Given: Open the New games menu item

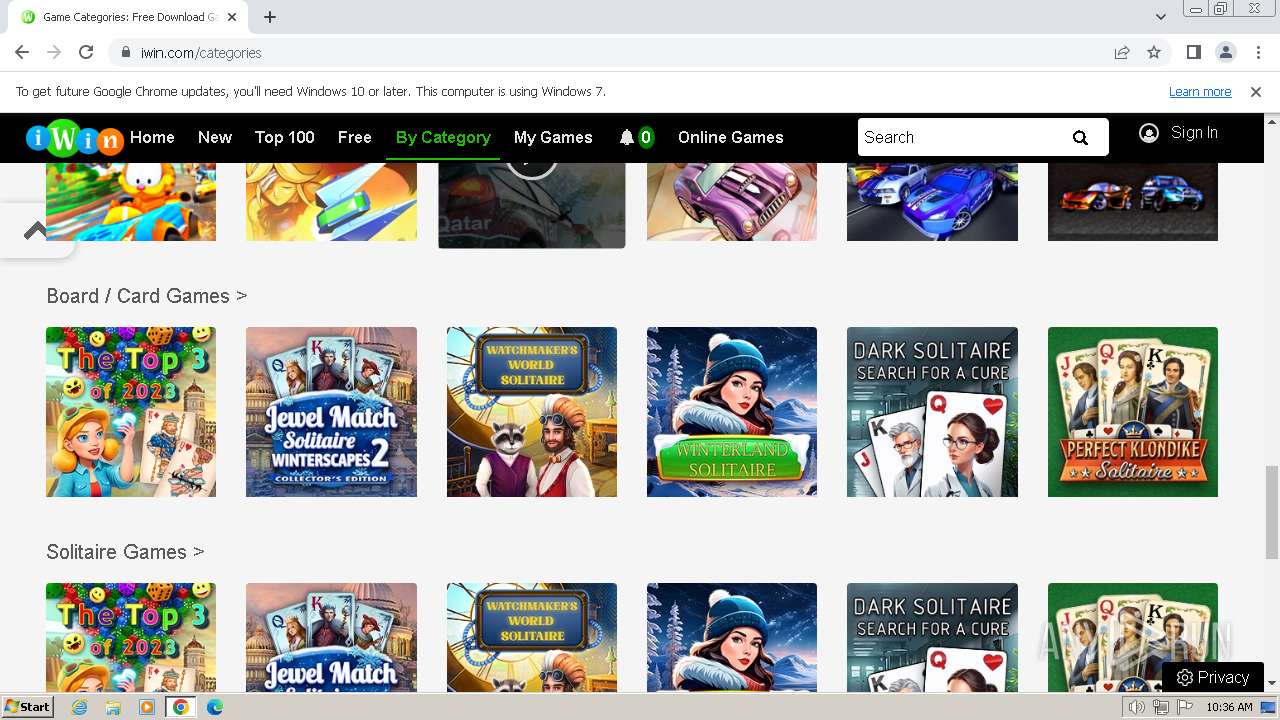Looking at the screenshot, I should coord(215,138).
